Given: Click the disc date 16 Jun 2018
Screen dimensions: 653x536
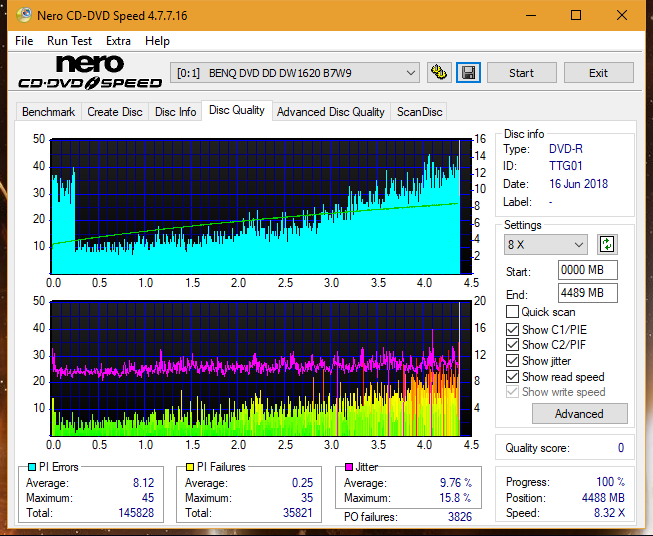Looking at the screenshot, I should click(578, 184).
